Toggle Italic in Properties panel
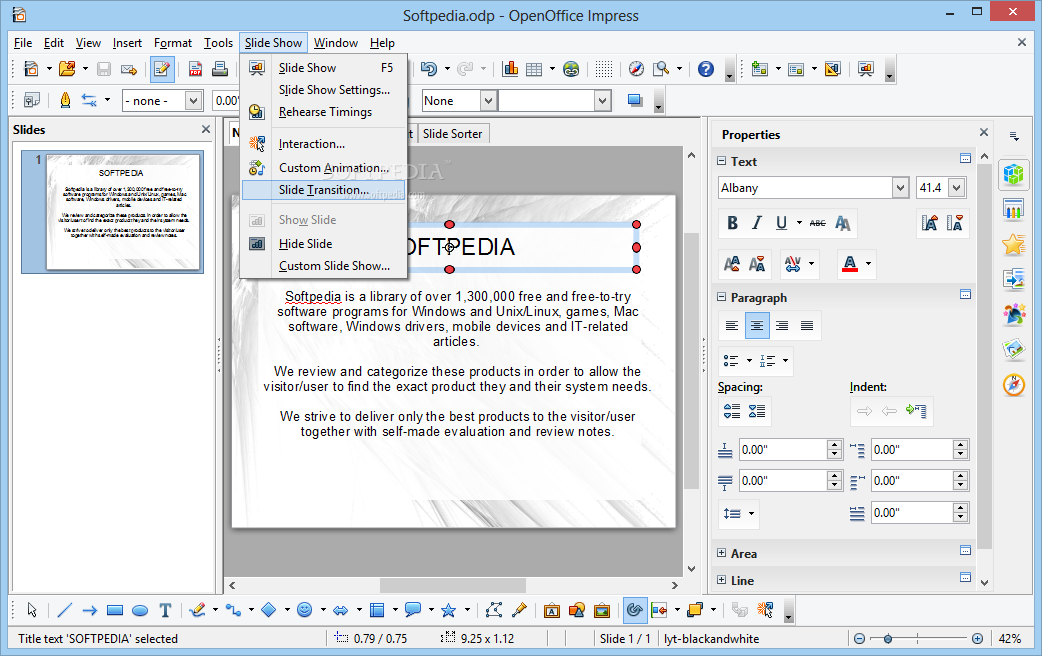1042x656 pixels. (x=757, y=223)
